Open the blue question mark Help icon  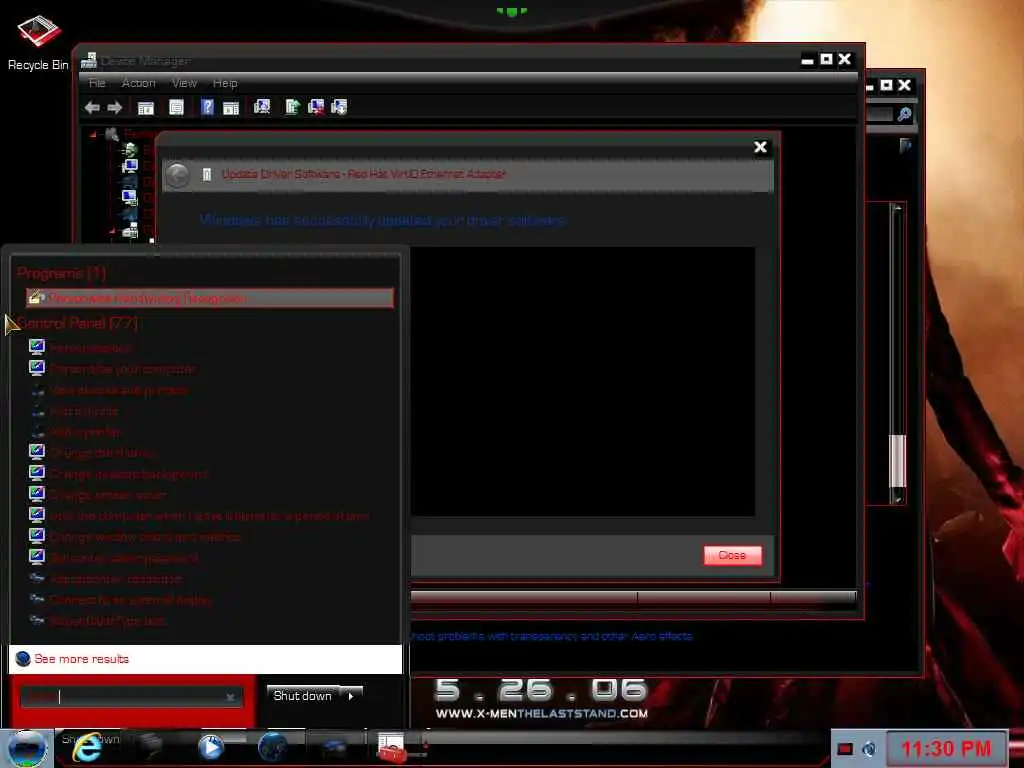[207, 107]
